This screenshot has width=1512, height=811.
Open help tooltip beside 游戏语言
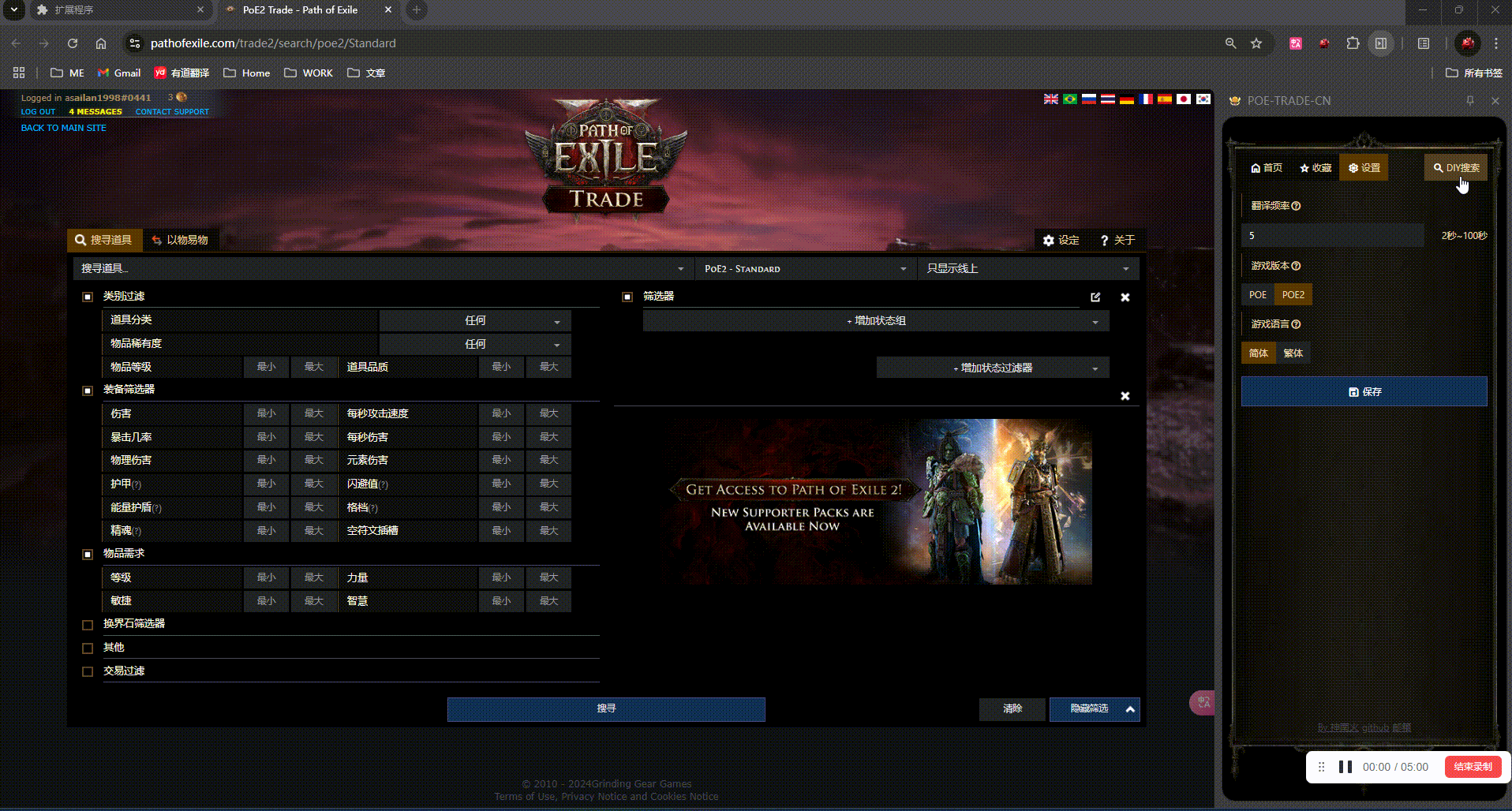[x=1296, y=324]
